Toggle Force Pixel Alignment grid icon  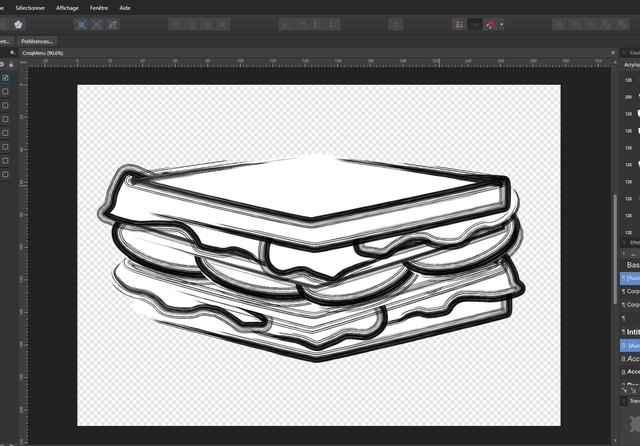(x=459, y=25)
